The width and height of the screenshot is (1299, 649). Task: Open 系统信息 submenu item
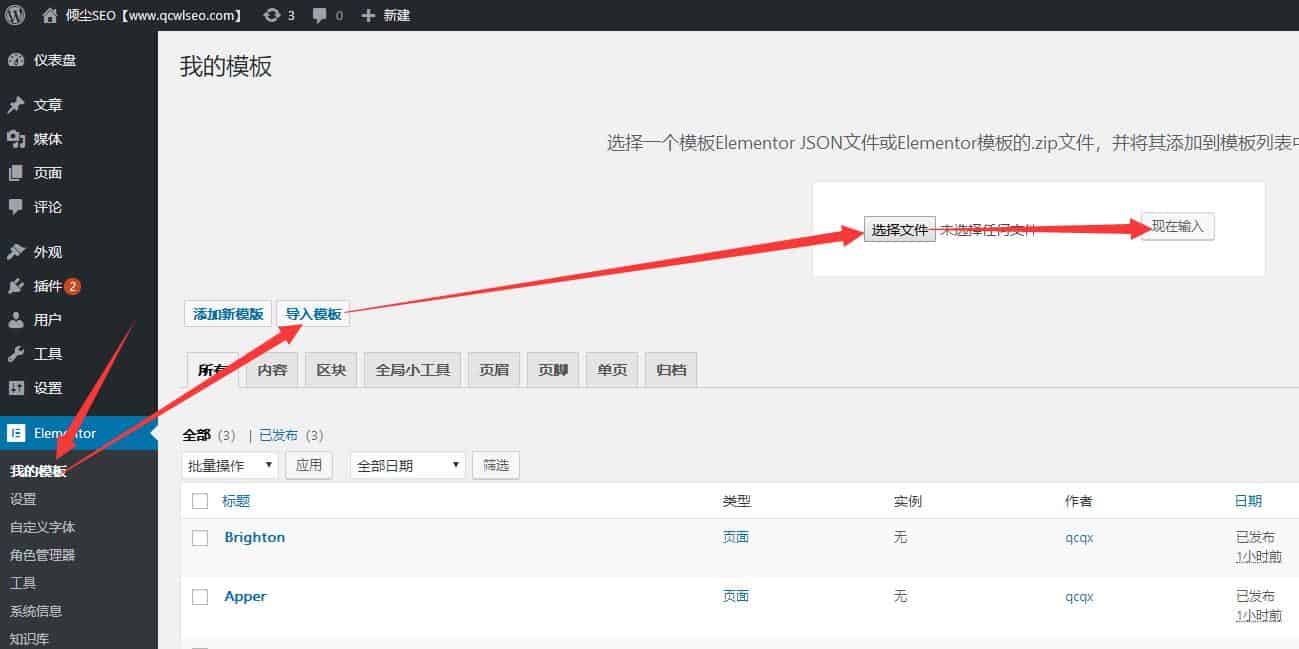click(x=36, y=611)
